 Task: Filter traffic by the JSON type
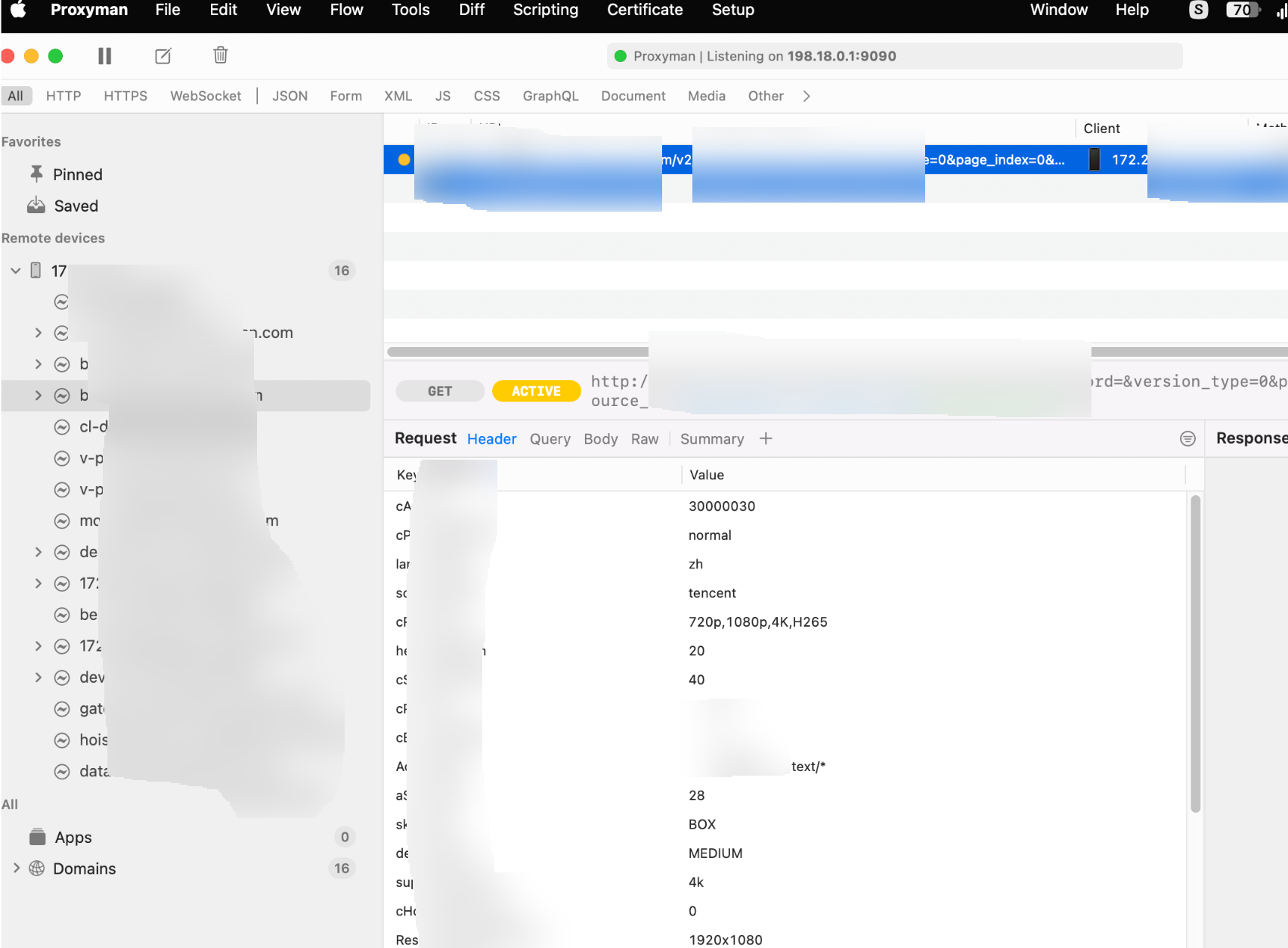(x=289, y=96)
